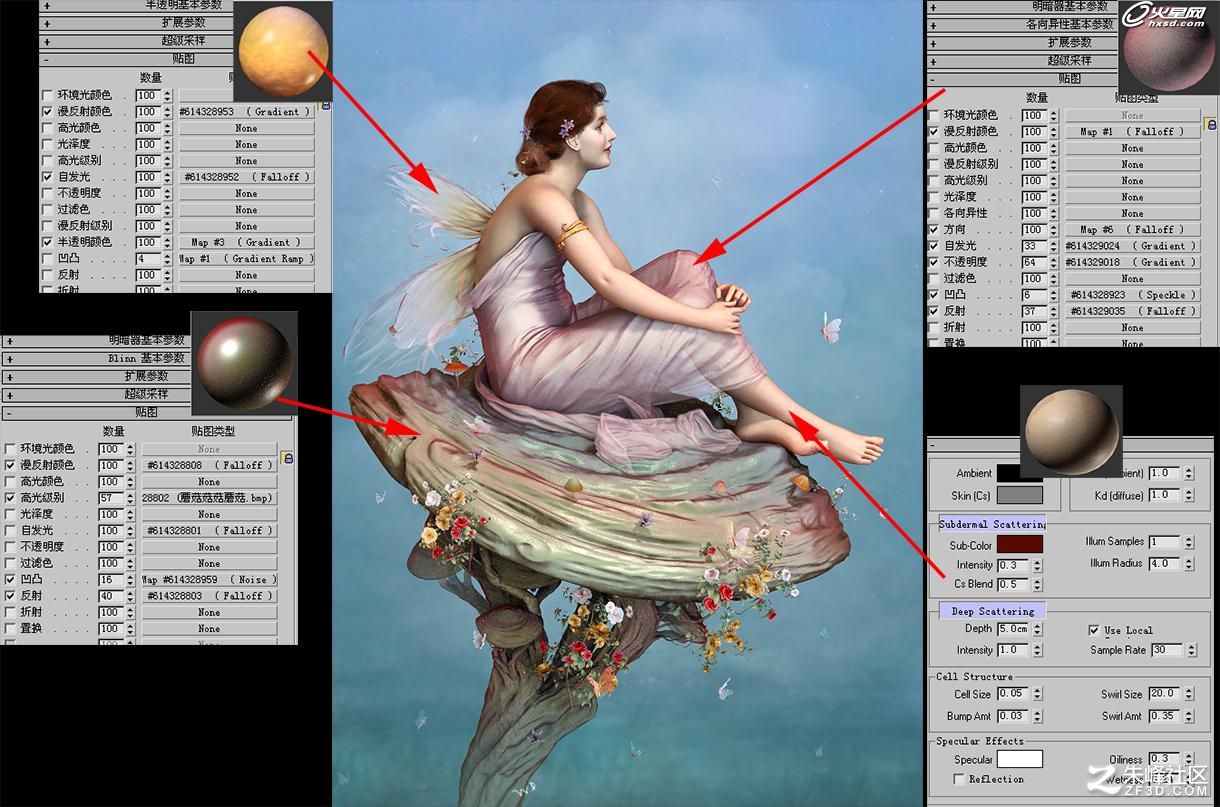Pick the white Specular color swatch
Viewport: 1220px width, 807px height.
point(1020,759)
